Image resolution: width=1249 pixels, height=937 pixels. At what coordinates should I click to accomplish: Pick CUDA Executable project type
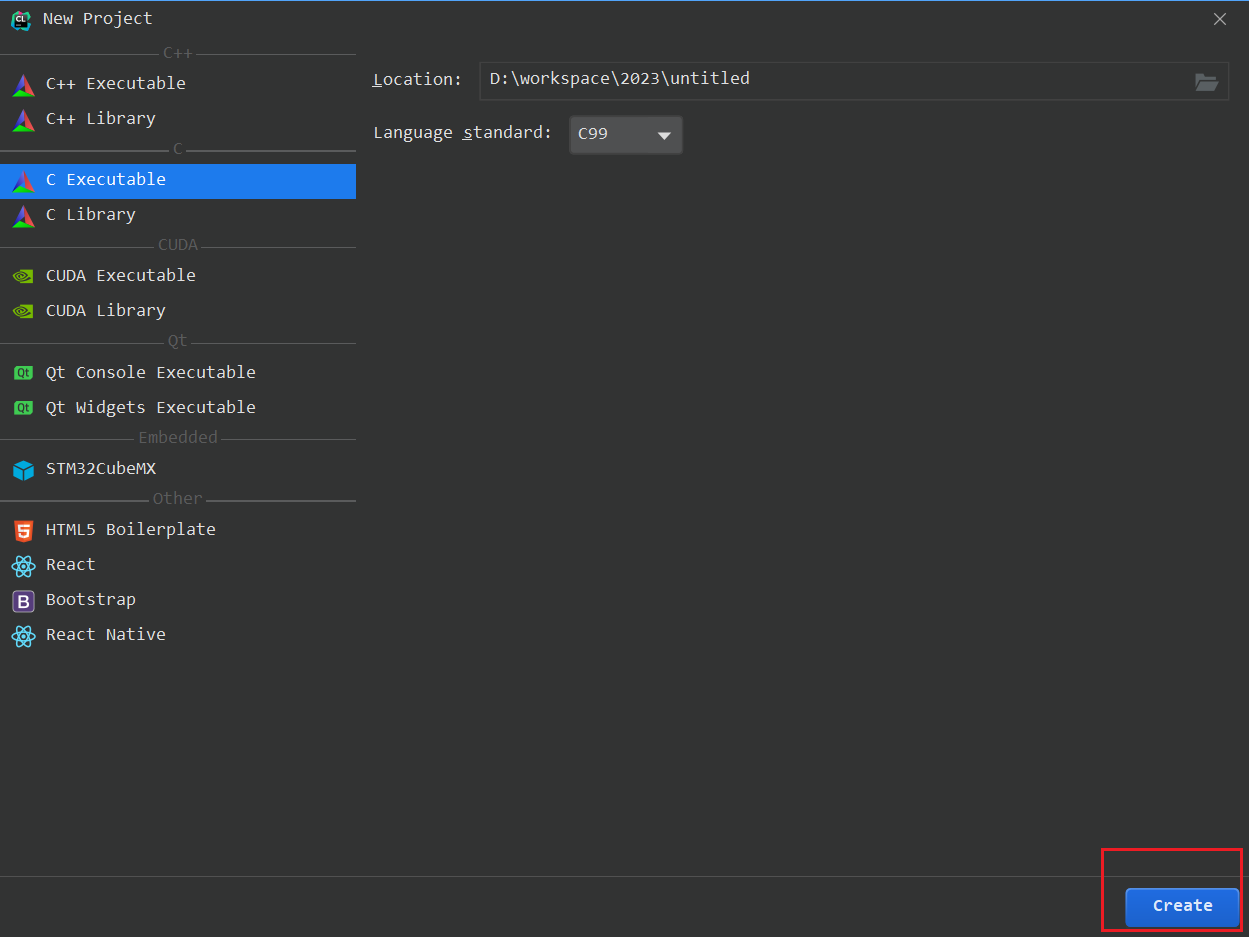tap(178, 276)
